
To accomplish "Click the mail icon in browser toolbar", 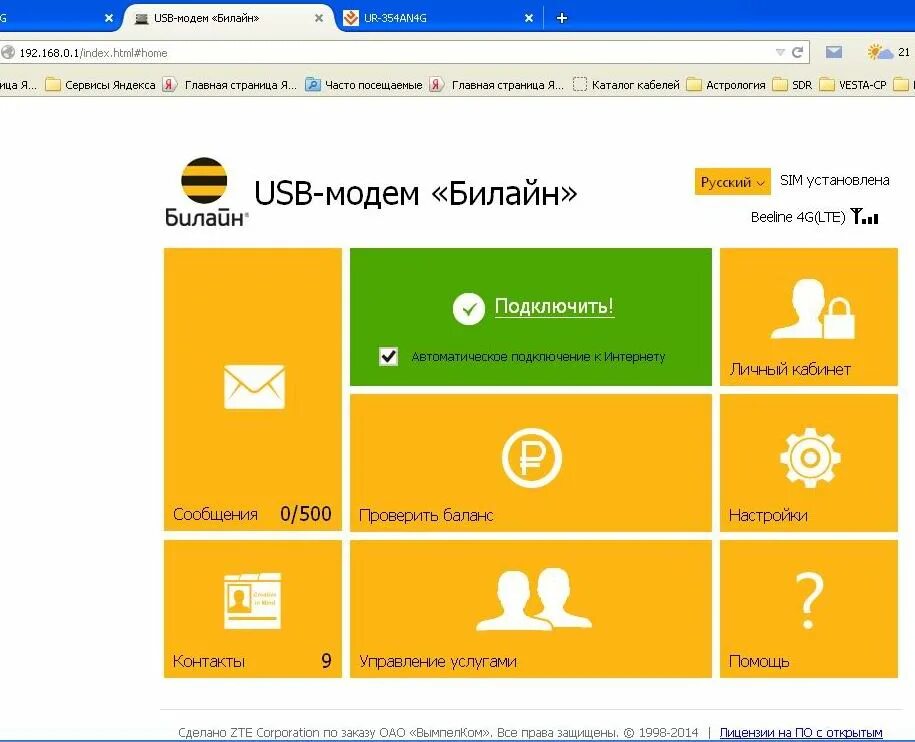I will point(834,52).
